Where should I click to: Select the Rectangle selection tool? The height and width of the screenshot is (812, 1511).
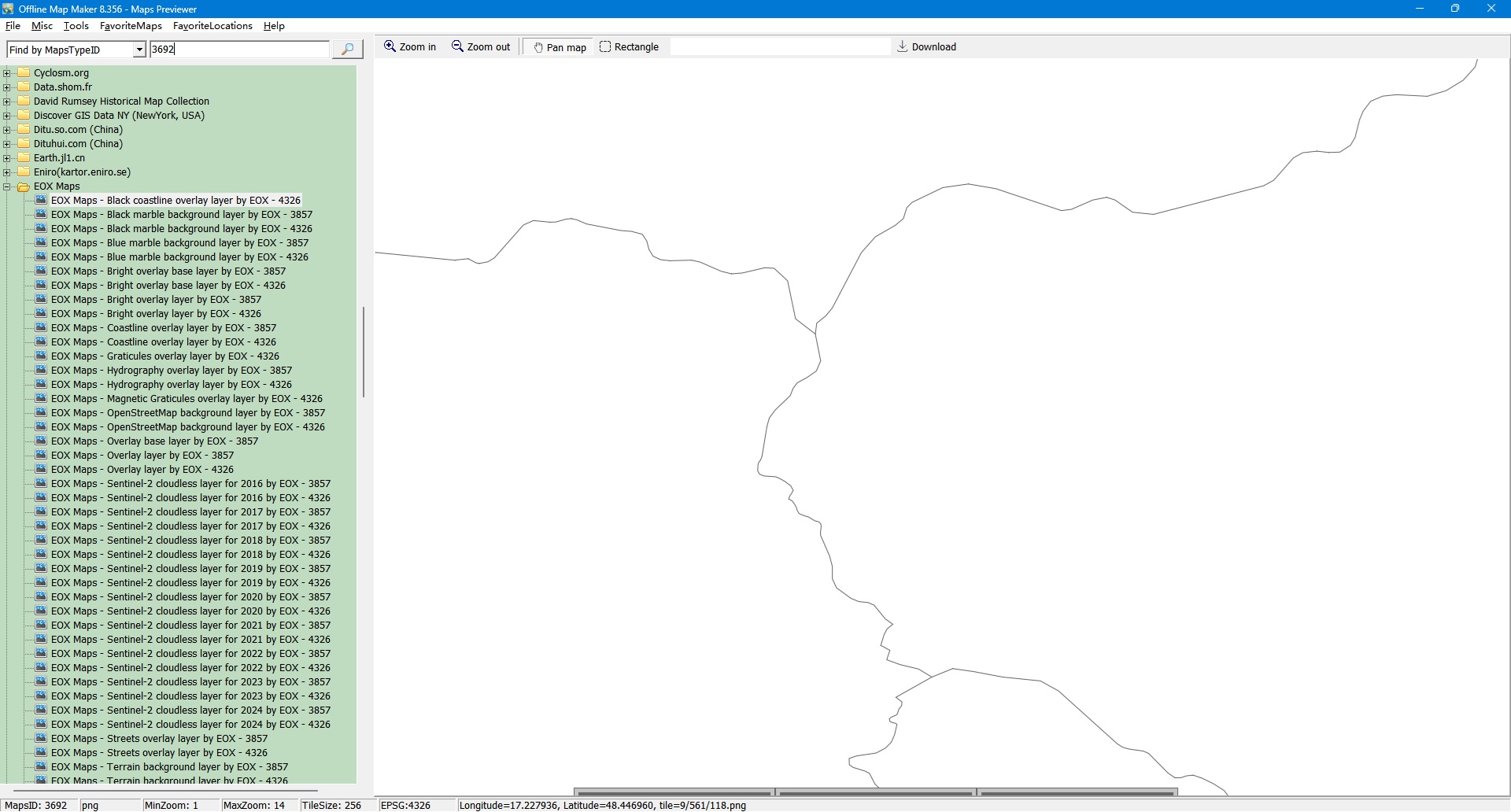tap(629, 47)
